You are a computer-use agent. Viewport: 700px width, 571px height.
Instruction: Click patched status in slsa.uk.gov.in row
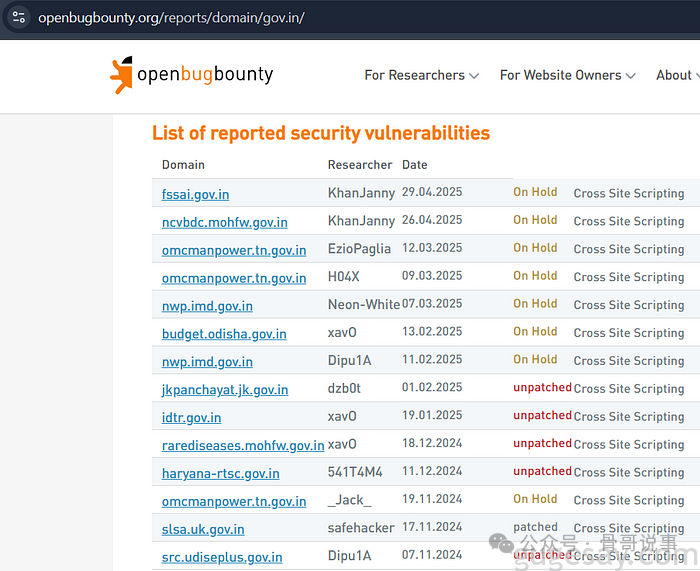(x=535, y=527)
